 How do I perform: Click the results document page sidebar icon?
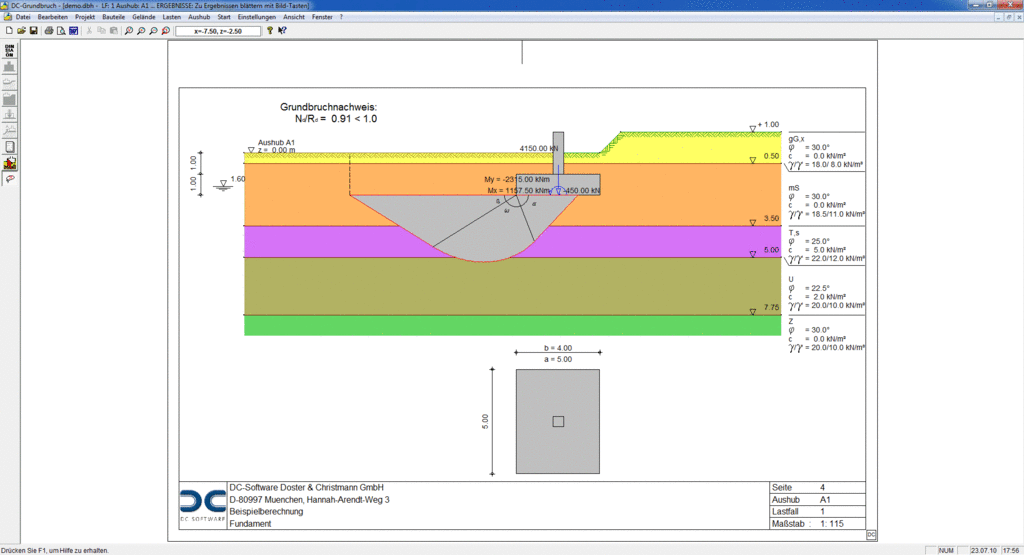10,147
